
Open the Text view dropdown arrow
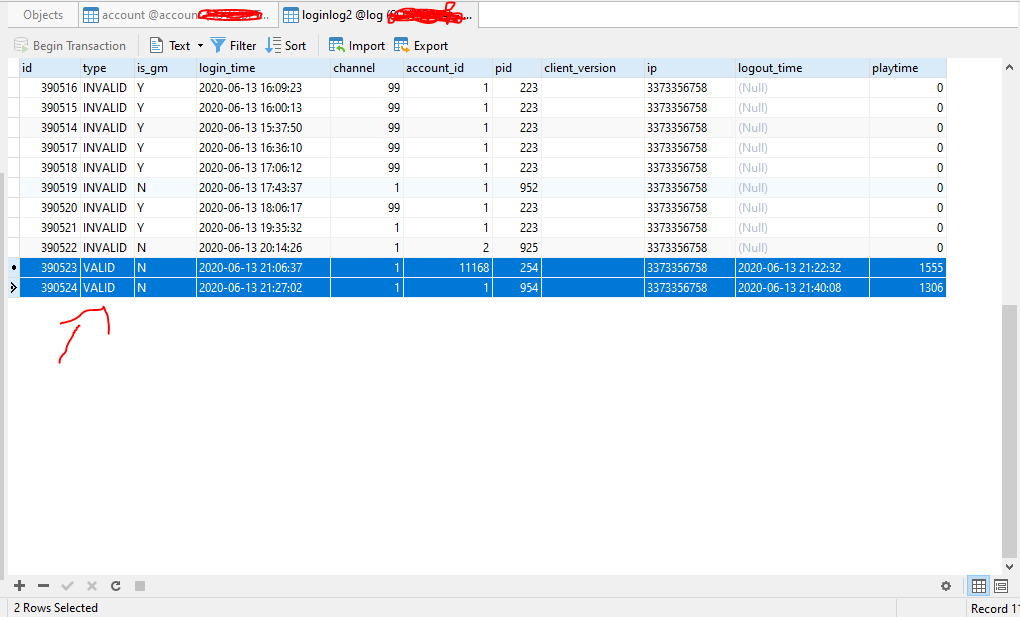(200, 46)
